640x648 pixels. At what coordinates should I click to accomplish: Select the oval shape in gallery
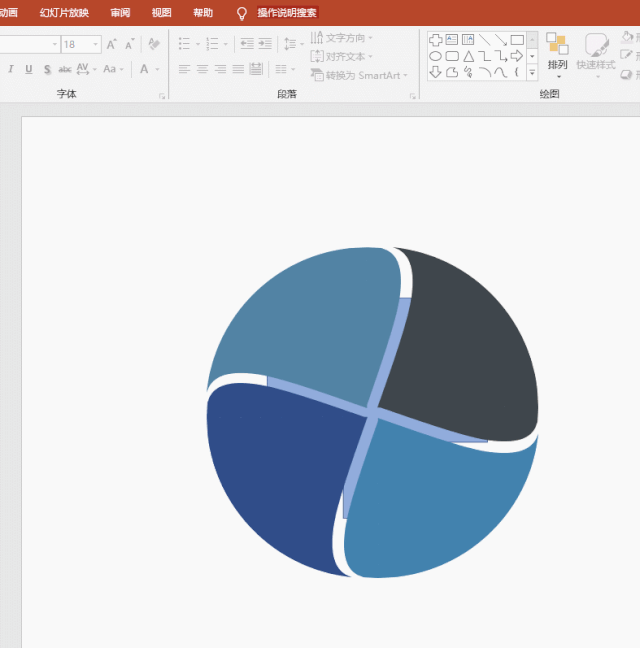[436, 56]
